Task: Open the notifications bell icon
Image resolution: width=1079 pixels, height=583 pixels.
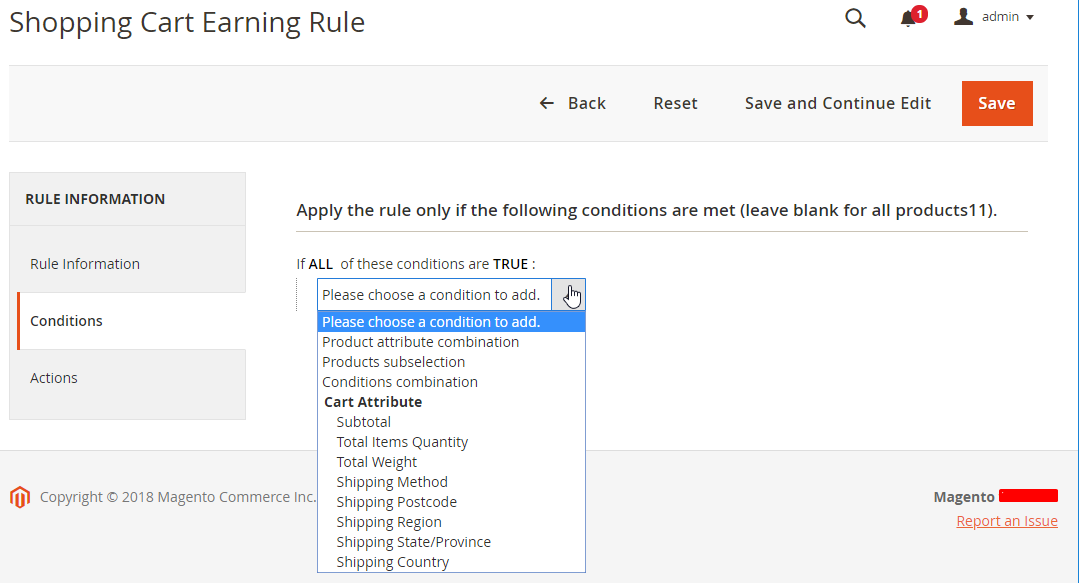Action: 909,18
